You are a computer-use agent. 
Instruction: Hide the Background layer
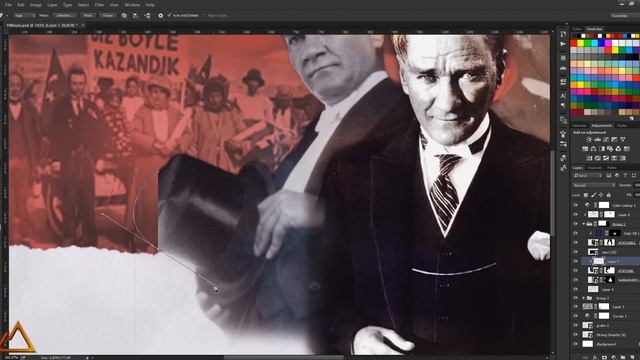576,344
